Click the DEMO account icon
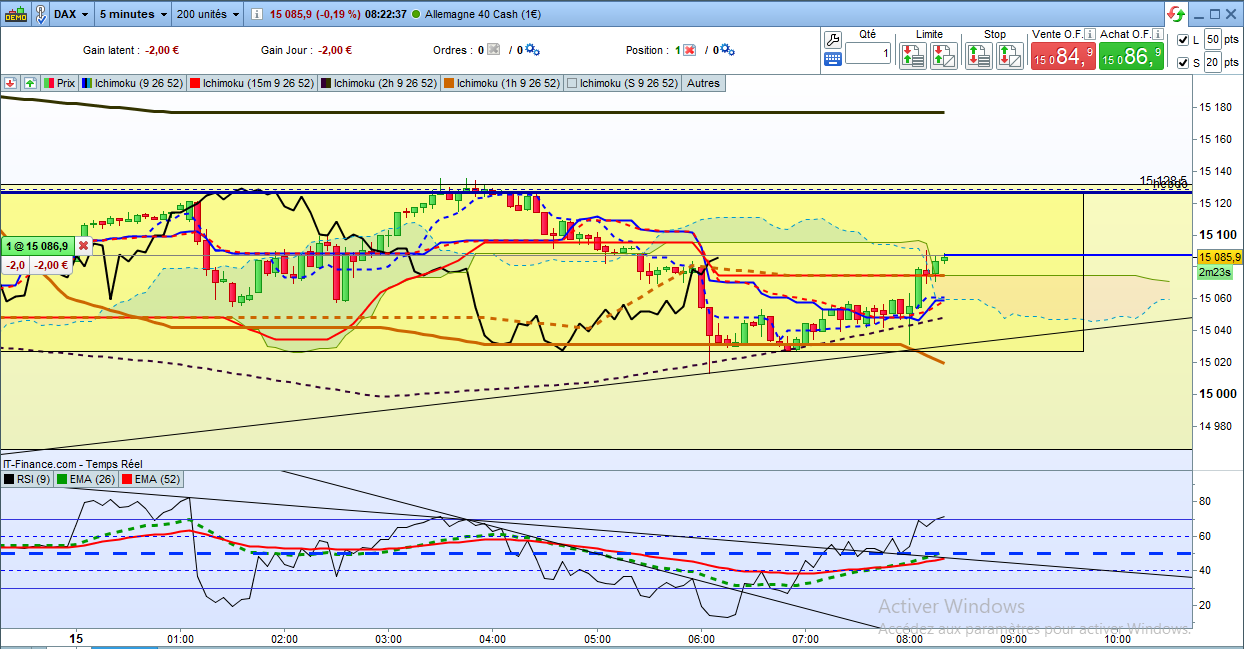 (16, 14)
